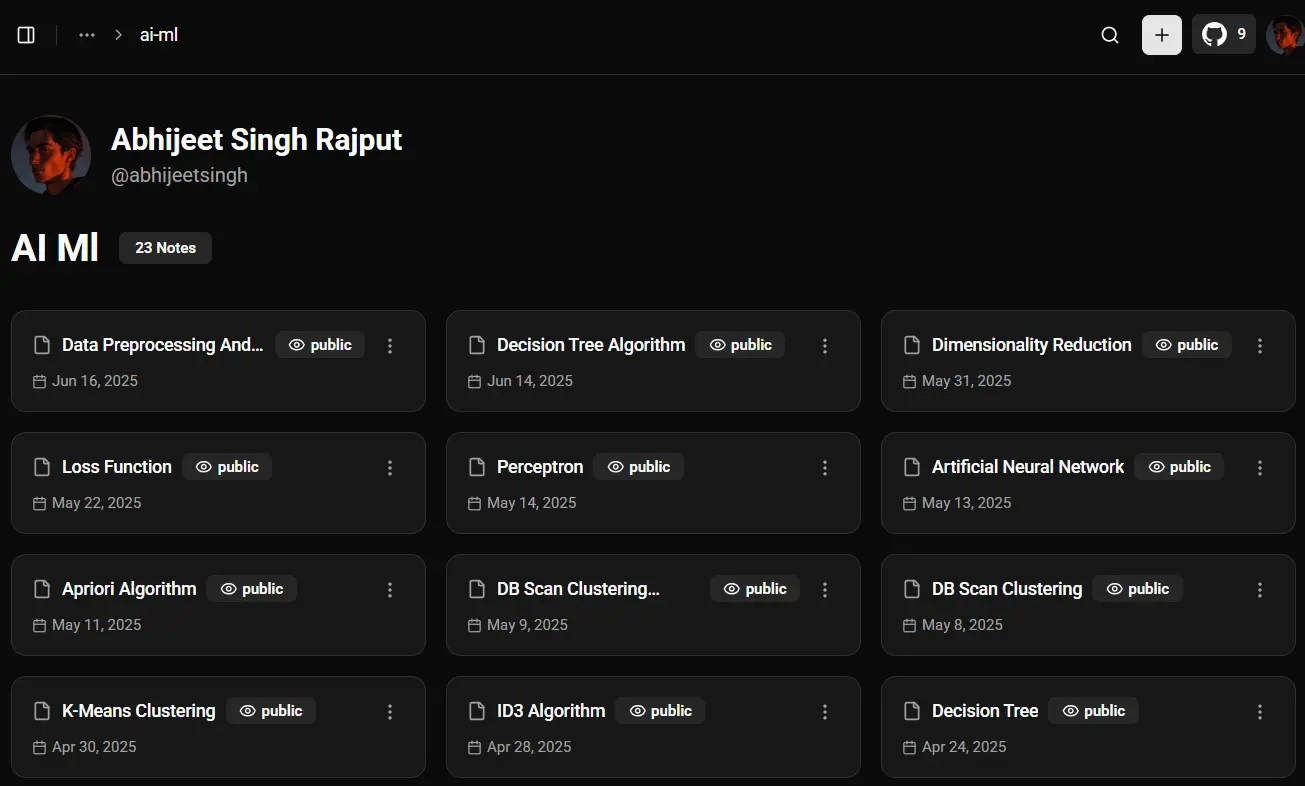Viewport: 1305px width, 786px height.
Task: Expand the breadcrumb ellipsis menu
Action: 87,35
